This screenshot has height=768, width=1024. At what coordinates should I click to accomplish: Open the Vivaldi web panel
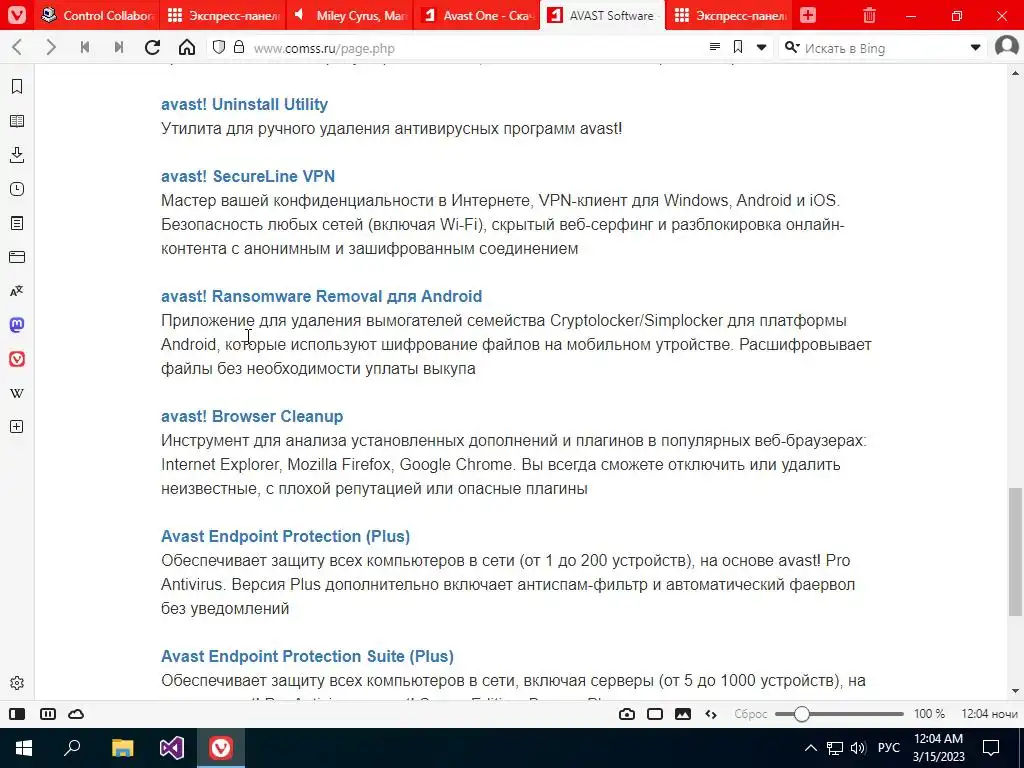(17, 359)
